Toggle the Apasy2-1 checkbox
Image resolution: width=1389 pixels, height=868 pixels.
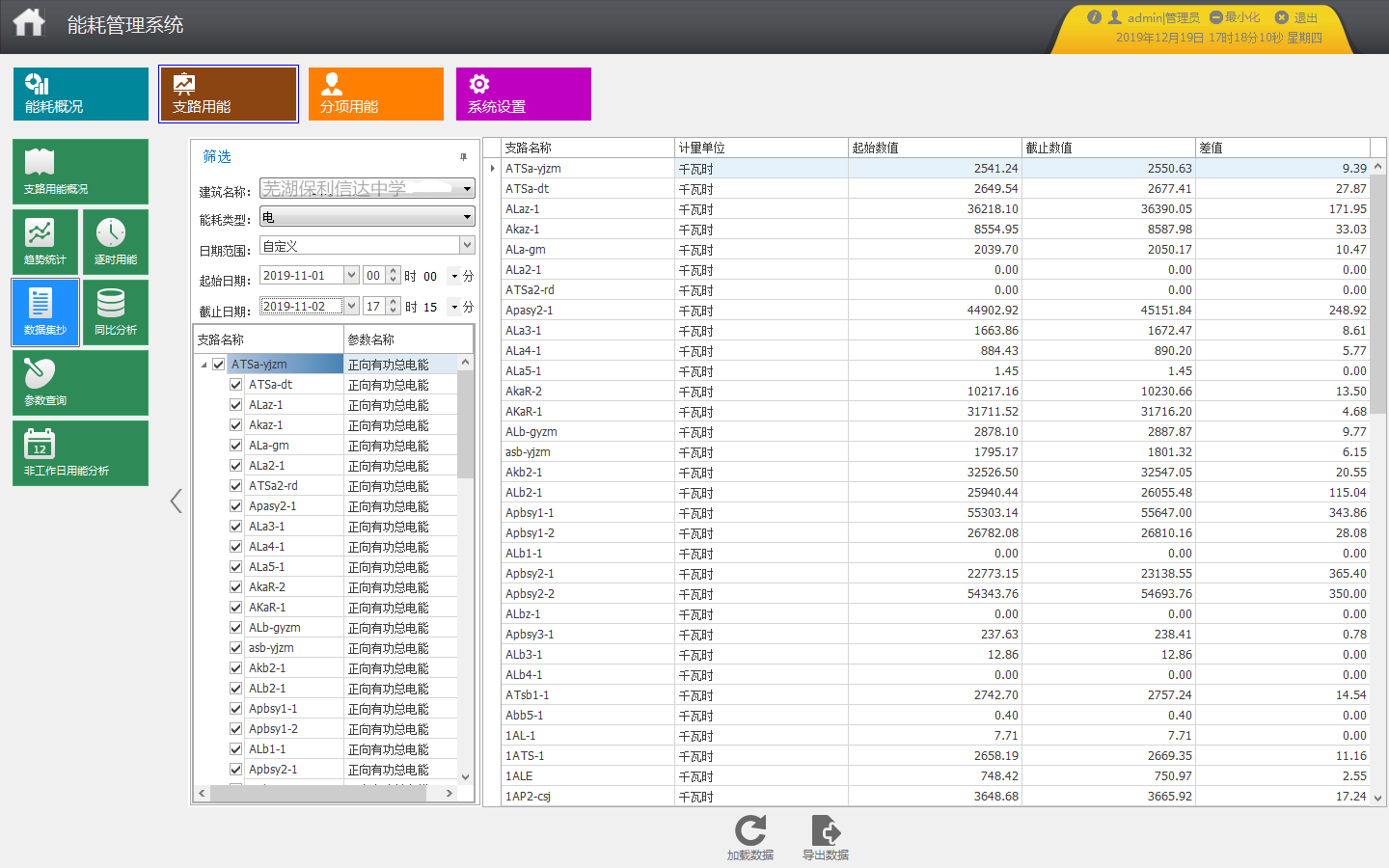(235, 505)
